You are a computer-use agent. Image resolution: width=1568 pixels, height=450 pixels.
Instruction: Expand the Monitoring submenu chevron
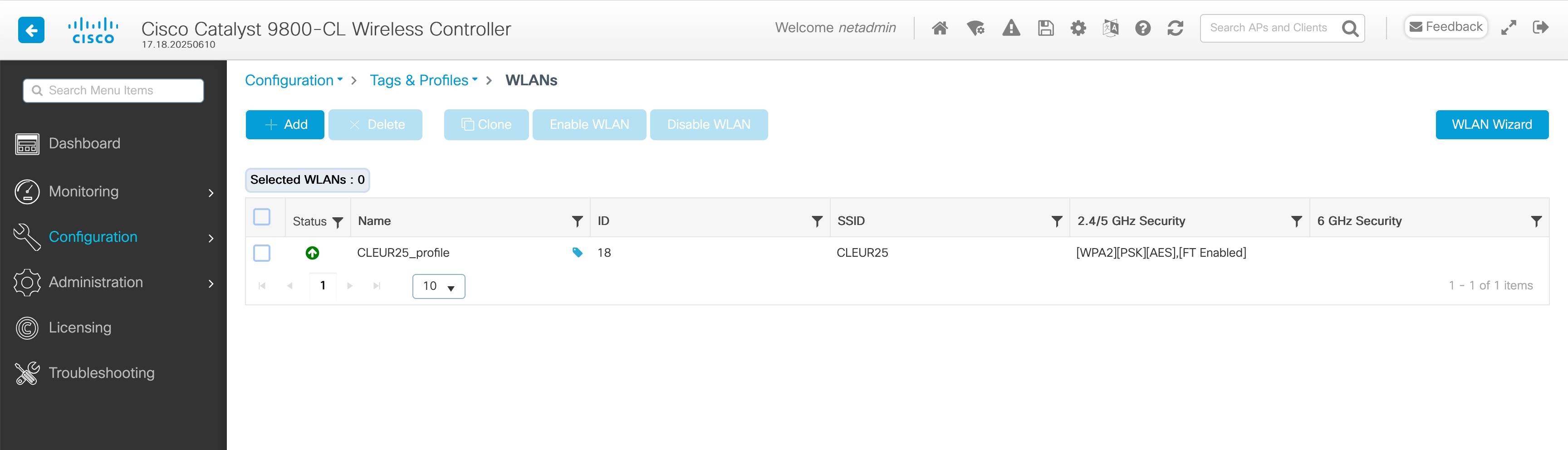tap(211, 193)
